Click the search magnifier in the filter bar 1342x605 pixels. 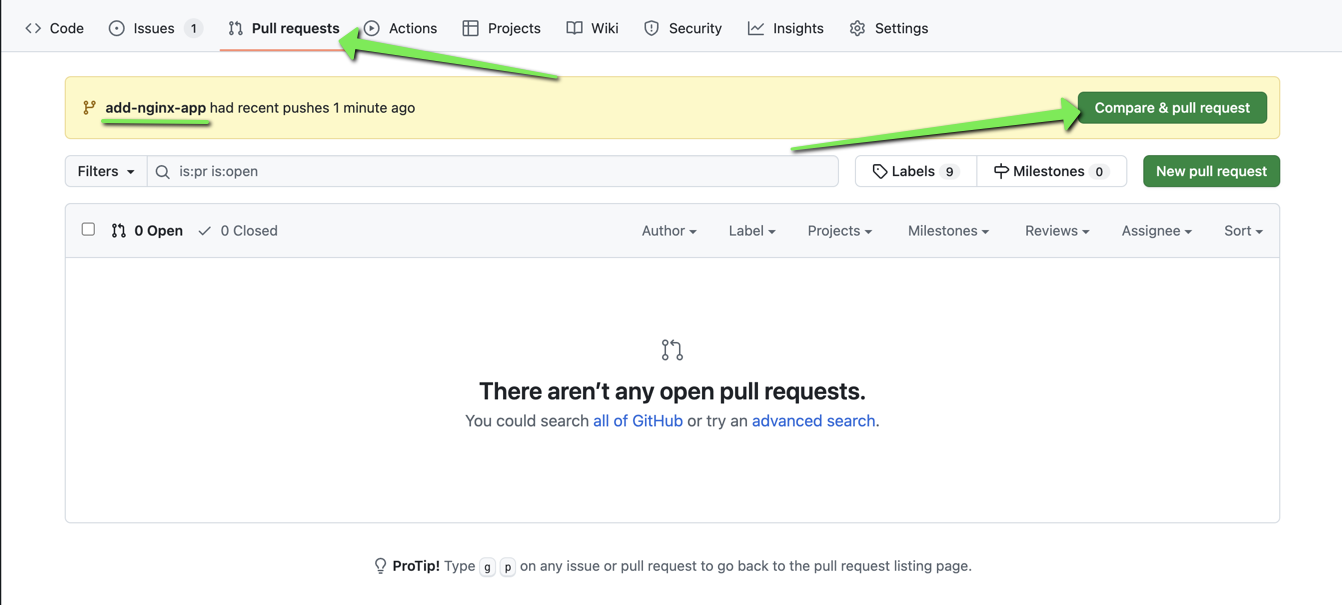pyautogui.click(x=162, y=171)
